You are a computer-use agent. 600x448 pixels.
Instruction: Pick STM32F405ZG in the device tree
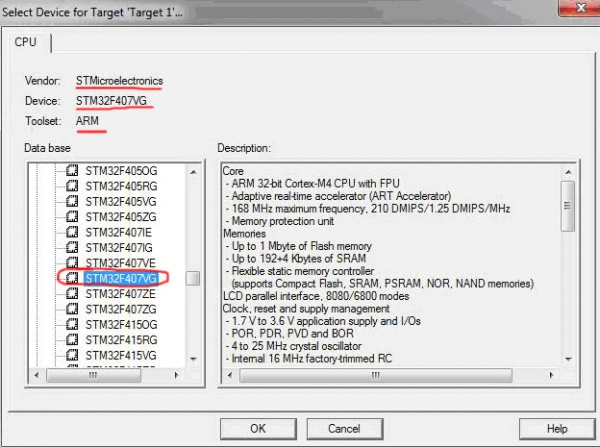pyautogui.click(x=121, y=217)
